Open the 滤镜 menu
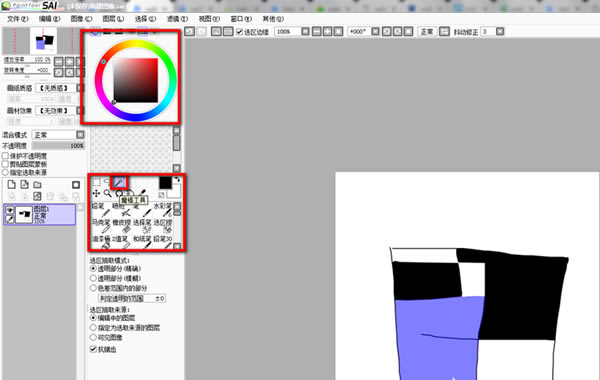600x380 pixels. [177, 19]
